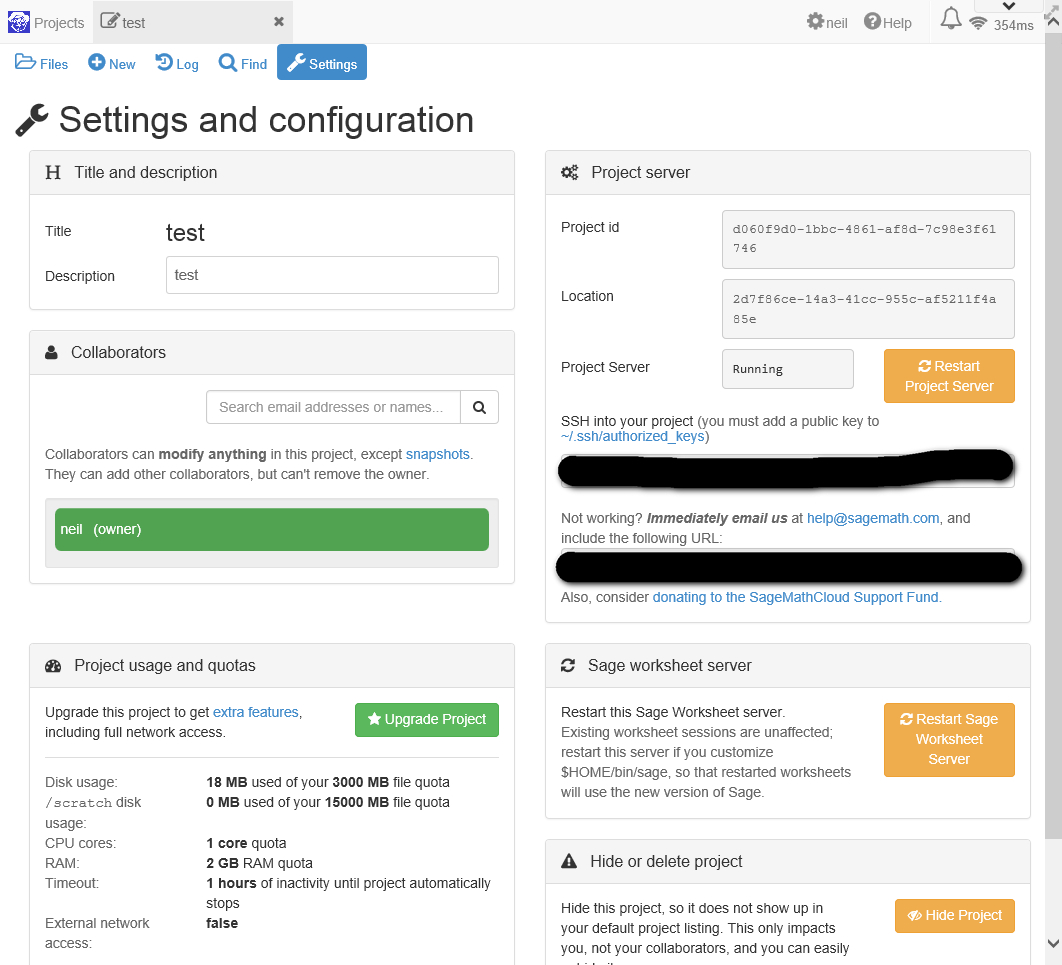Image resolution: width=1062 pixels, height=965 pixels.
Task: Open the snapshots link
Action: (437, 454)
